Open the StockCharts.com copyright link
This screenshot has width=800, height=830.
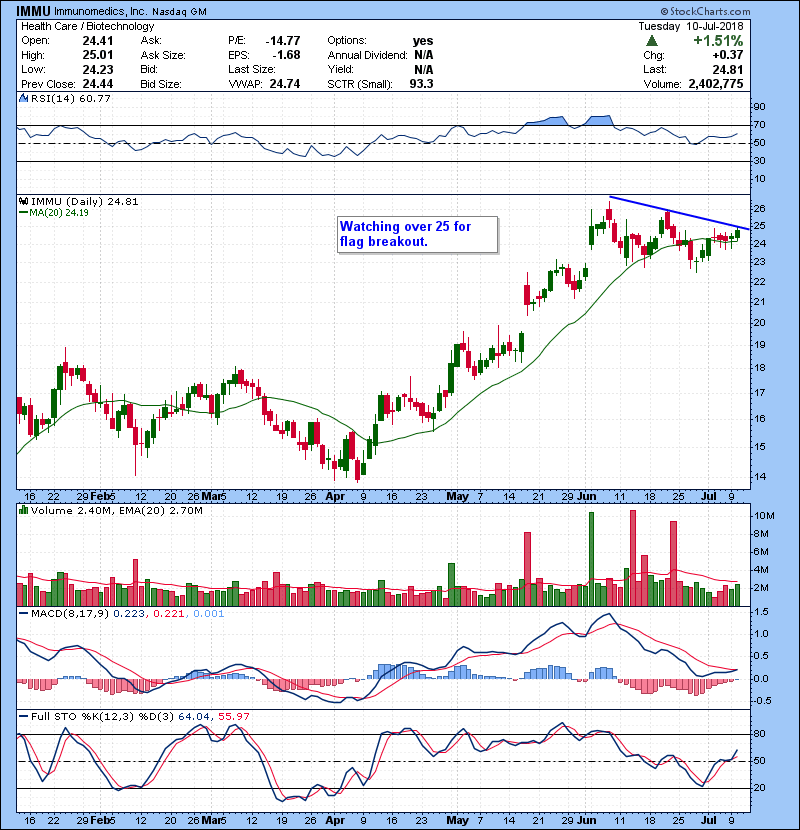(x=705, y=11)
